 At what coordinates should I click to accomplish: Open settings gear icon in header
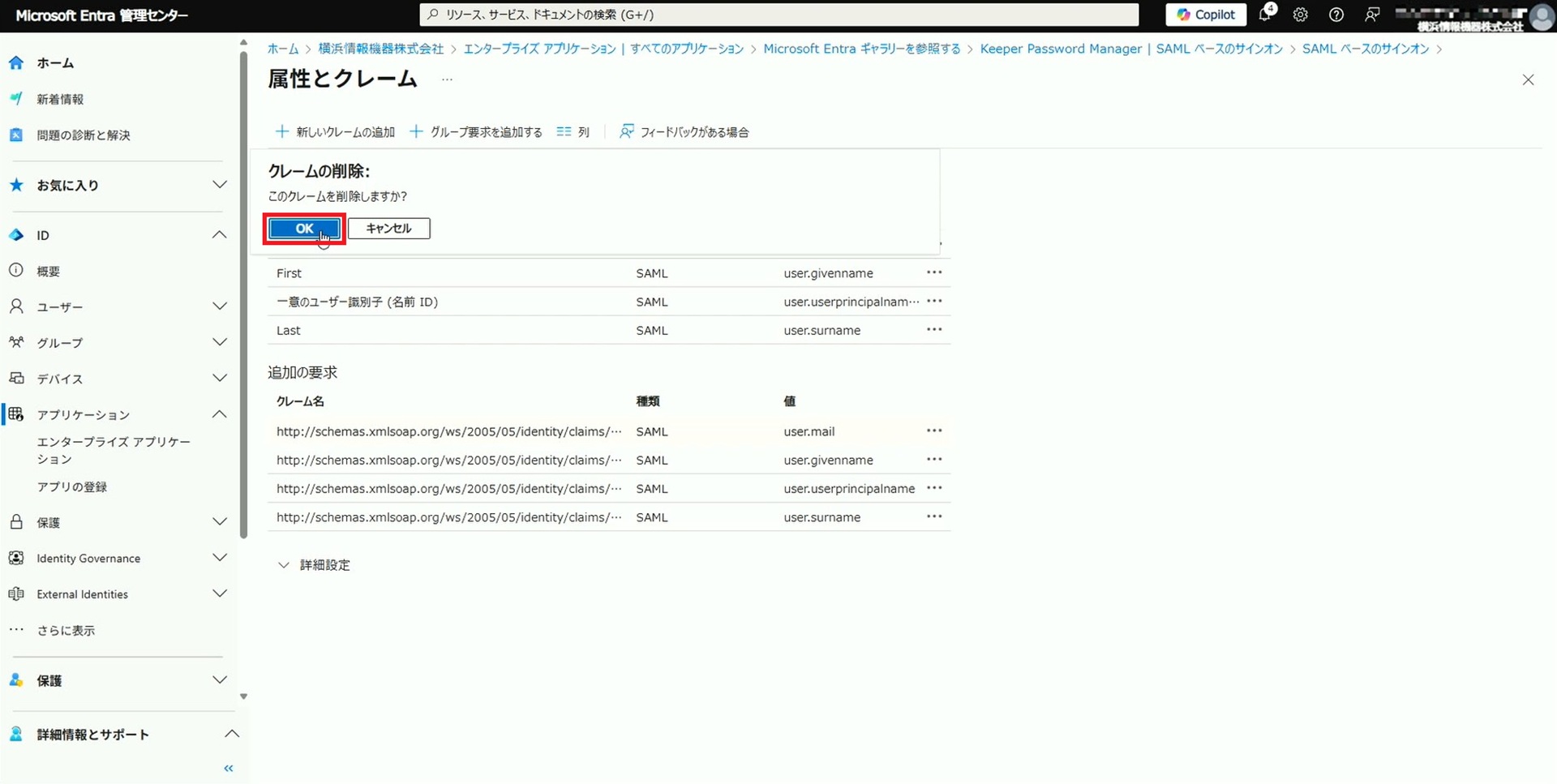[1301, 15]
